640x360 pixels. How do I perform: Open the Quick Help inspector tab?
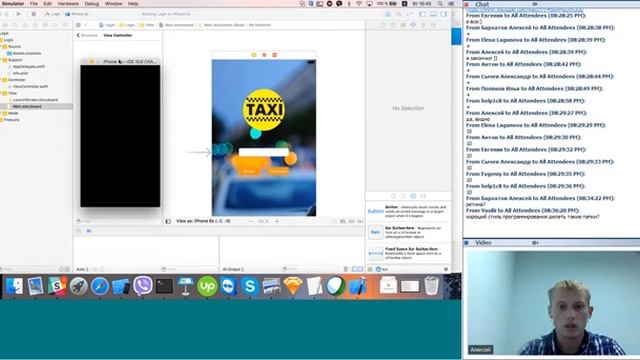coord(393,25)
